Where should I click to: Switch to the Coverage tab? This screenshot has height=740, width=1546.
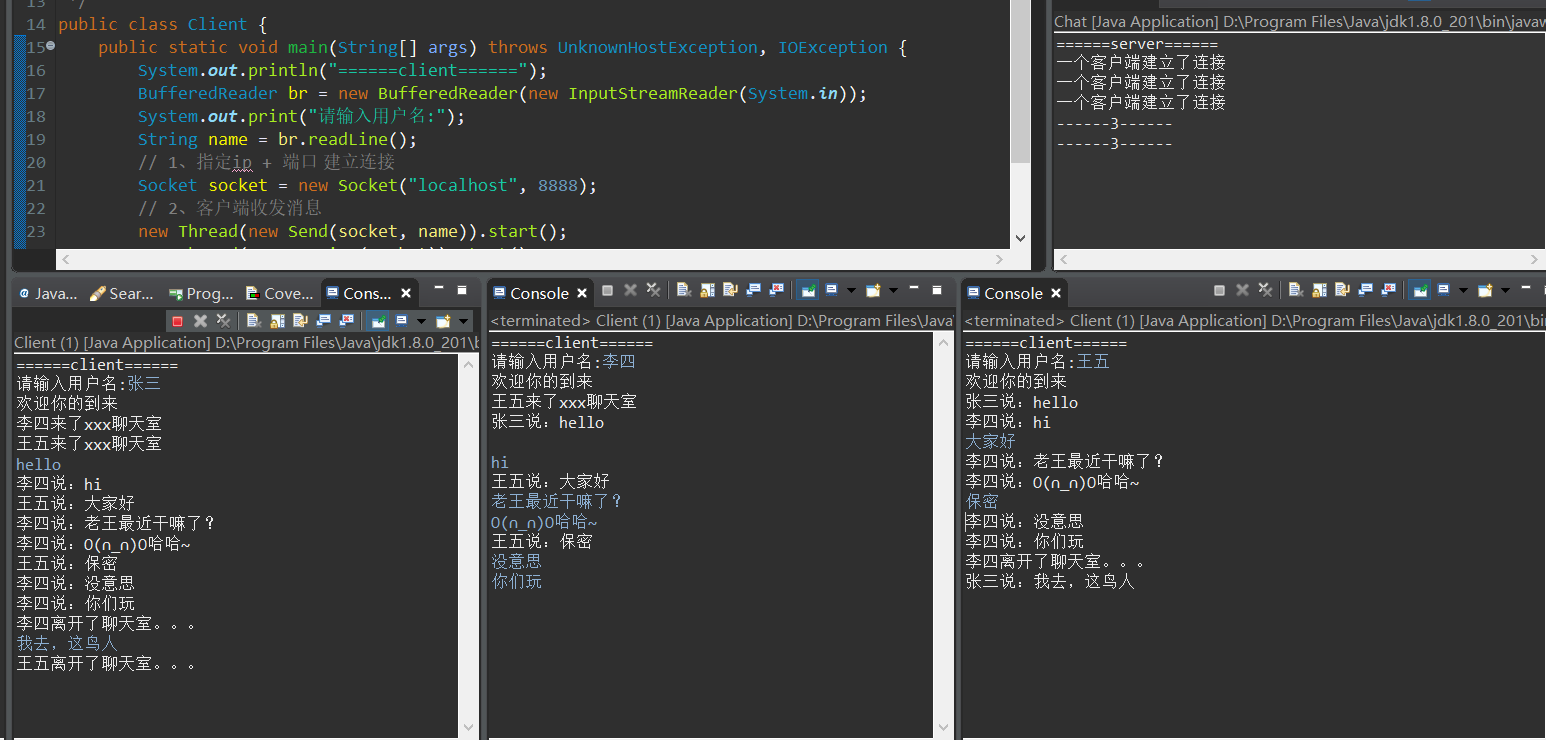click(279, 293)
